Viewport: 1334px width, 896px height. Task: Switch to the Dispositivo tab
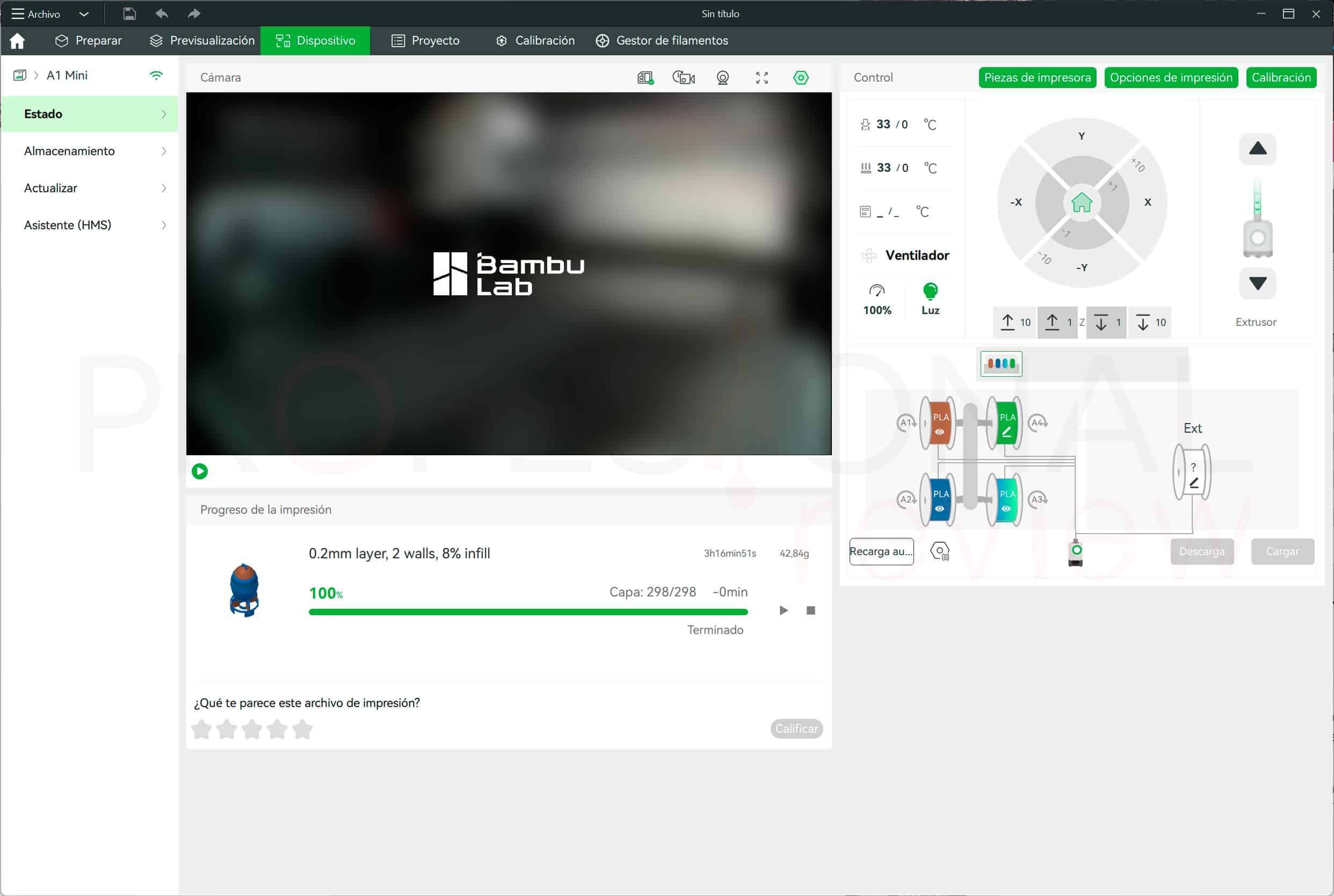[x=315, y=41]
